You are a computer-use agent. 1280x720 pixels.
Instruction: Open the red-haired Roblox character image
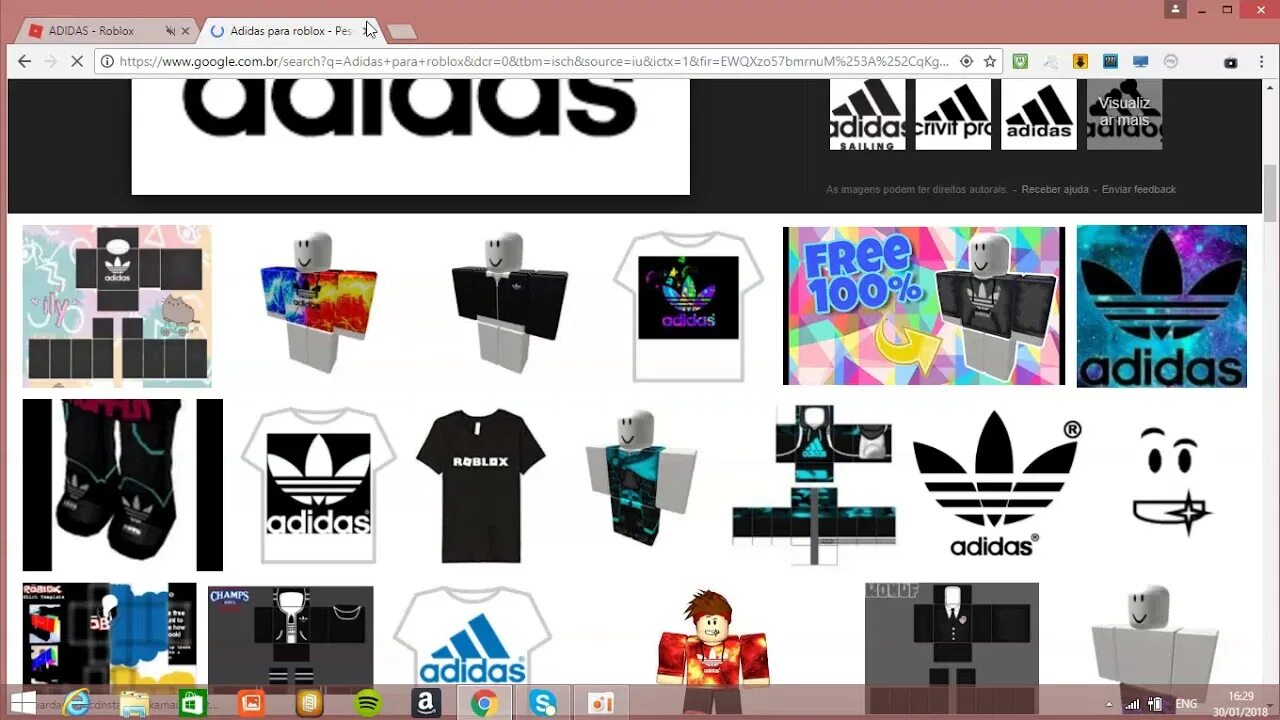[x=712, y=637]
